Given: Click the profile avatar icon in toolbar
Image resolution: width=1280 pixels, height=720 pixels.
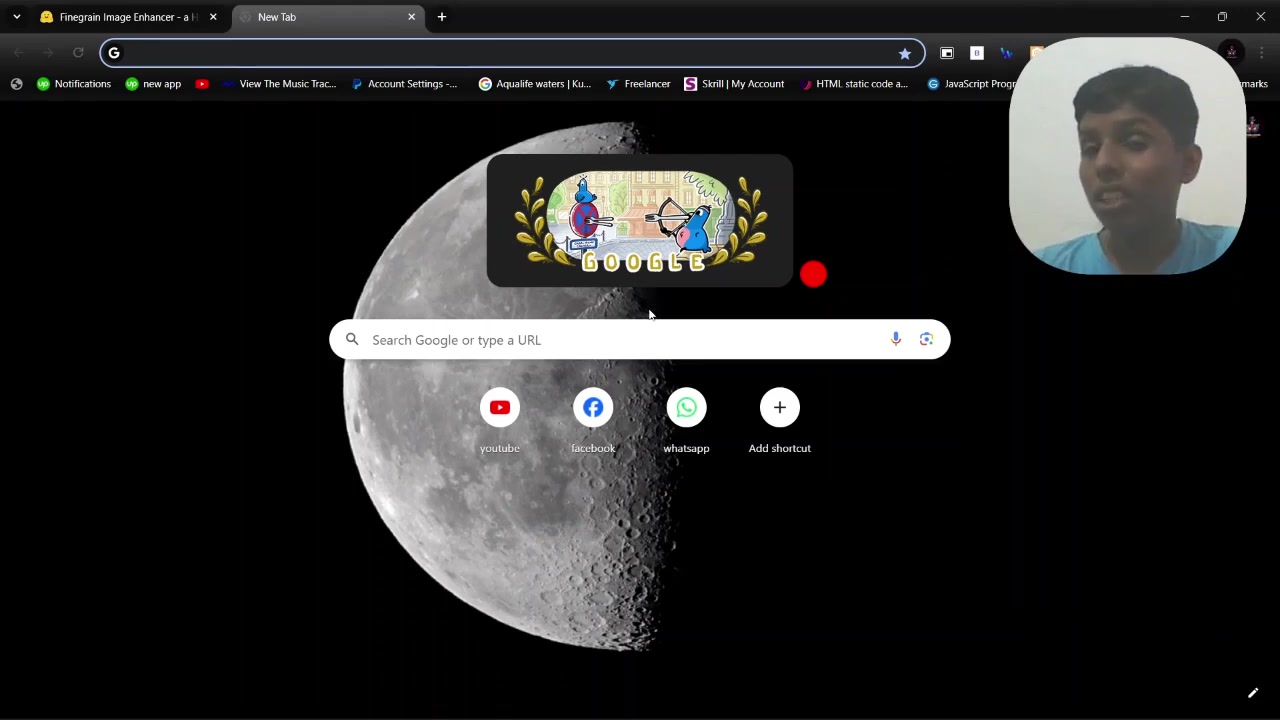Looking at the screenshot, I should (x=1232, y=52).
